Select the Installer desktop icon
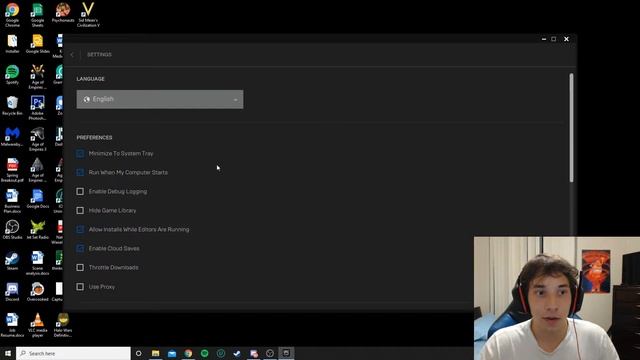The width and height of the screenshot is (640, 360). 12,44
